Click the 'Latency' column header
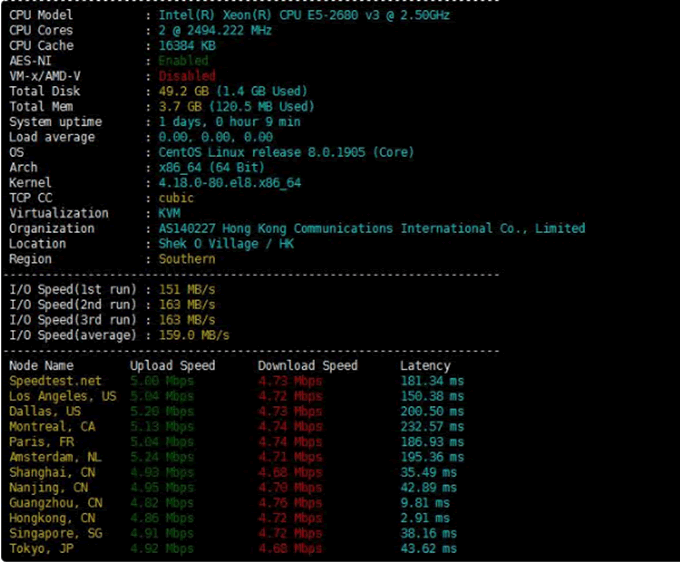 tap(425, 366)
